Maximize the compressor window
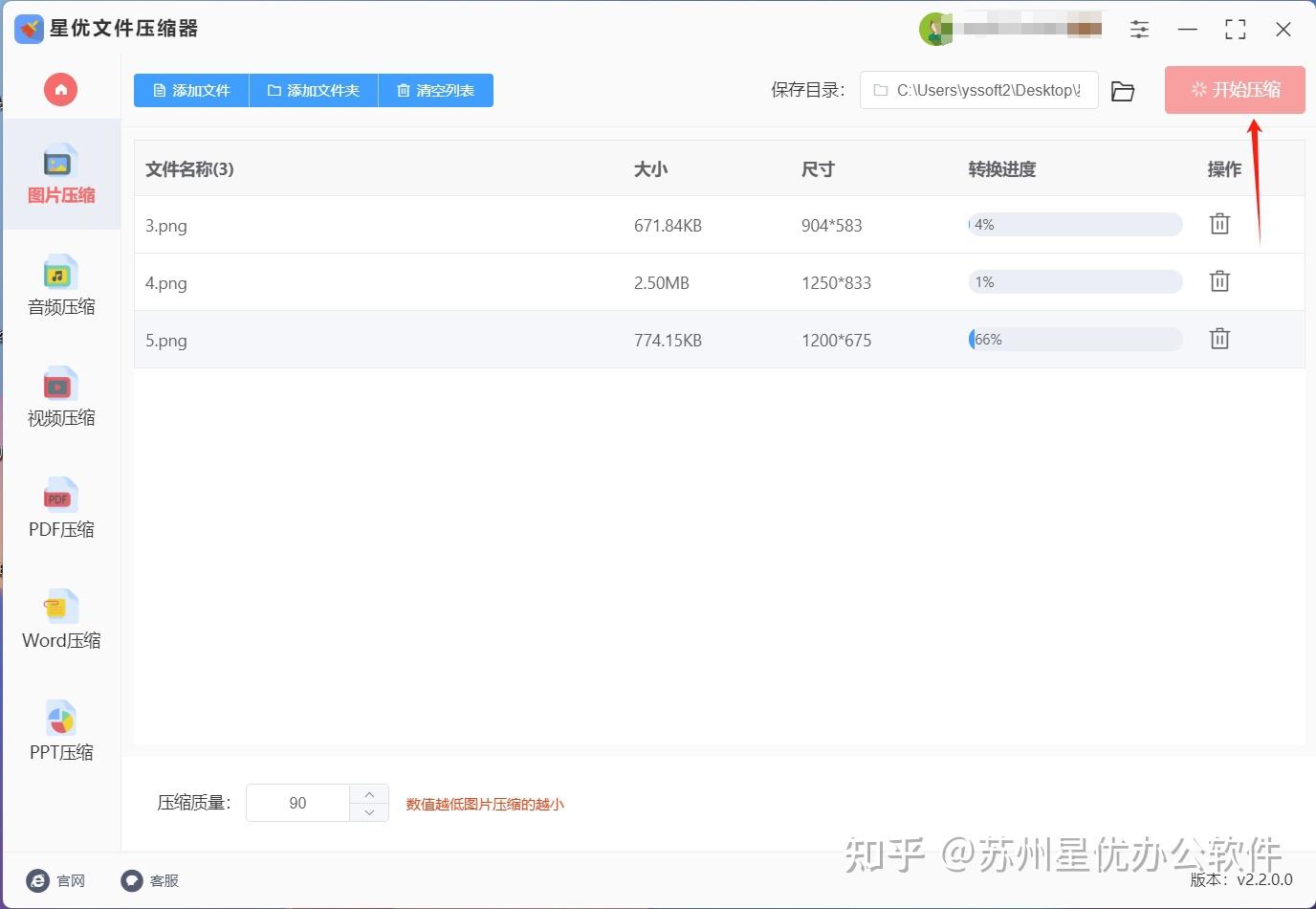 point(1236,30)
